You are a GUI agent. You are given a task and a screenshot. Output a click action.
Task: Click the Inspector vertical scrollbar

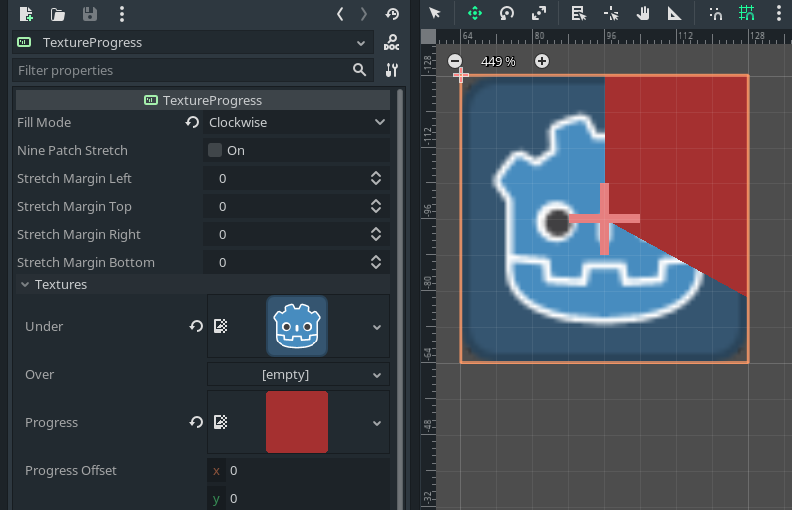click(400, 298)
